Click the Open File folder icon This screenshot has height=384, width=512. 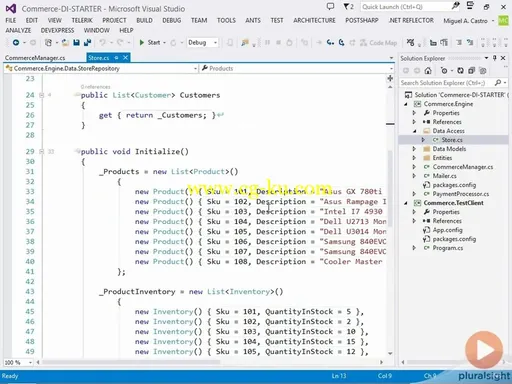tap(65, 43)
